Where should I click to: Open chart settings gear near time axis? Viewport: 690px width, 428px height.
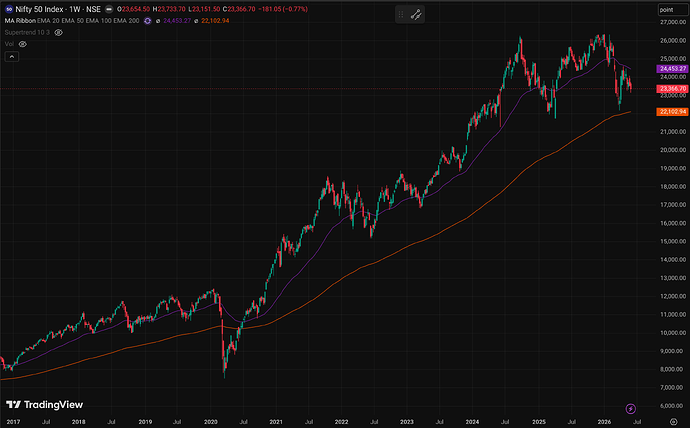[673, 422]
